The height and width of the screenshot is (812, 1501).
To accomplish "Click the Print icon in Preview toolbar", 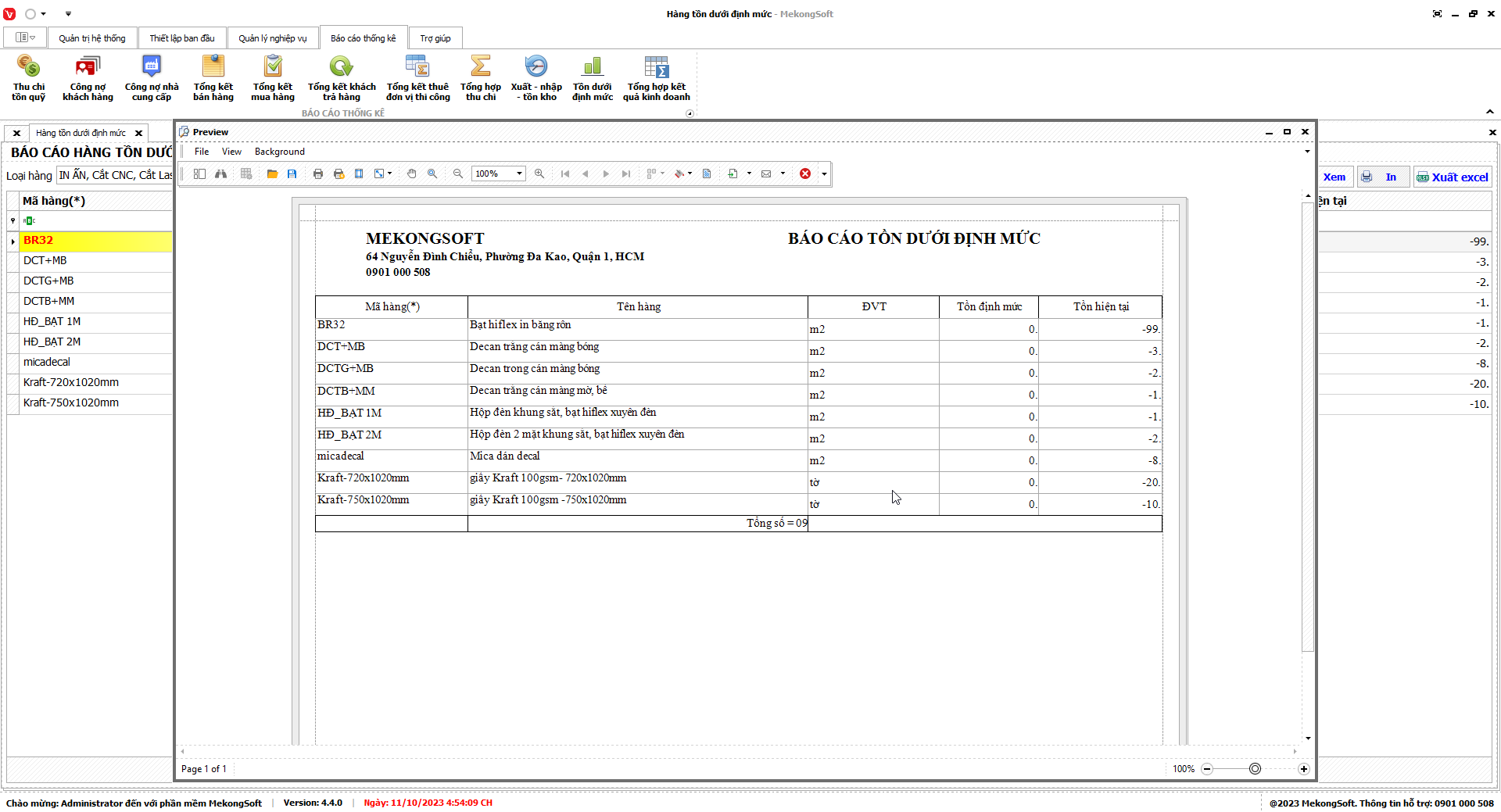I will pos(318,173).
